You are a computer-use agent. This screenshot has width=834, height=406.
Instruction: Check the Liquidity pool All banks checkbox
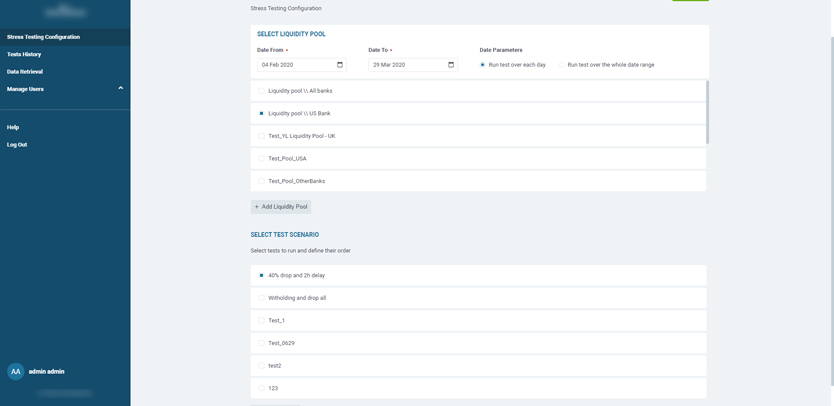tap(262, 91)
